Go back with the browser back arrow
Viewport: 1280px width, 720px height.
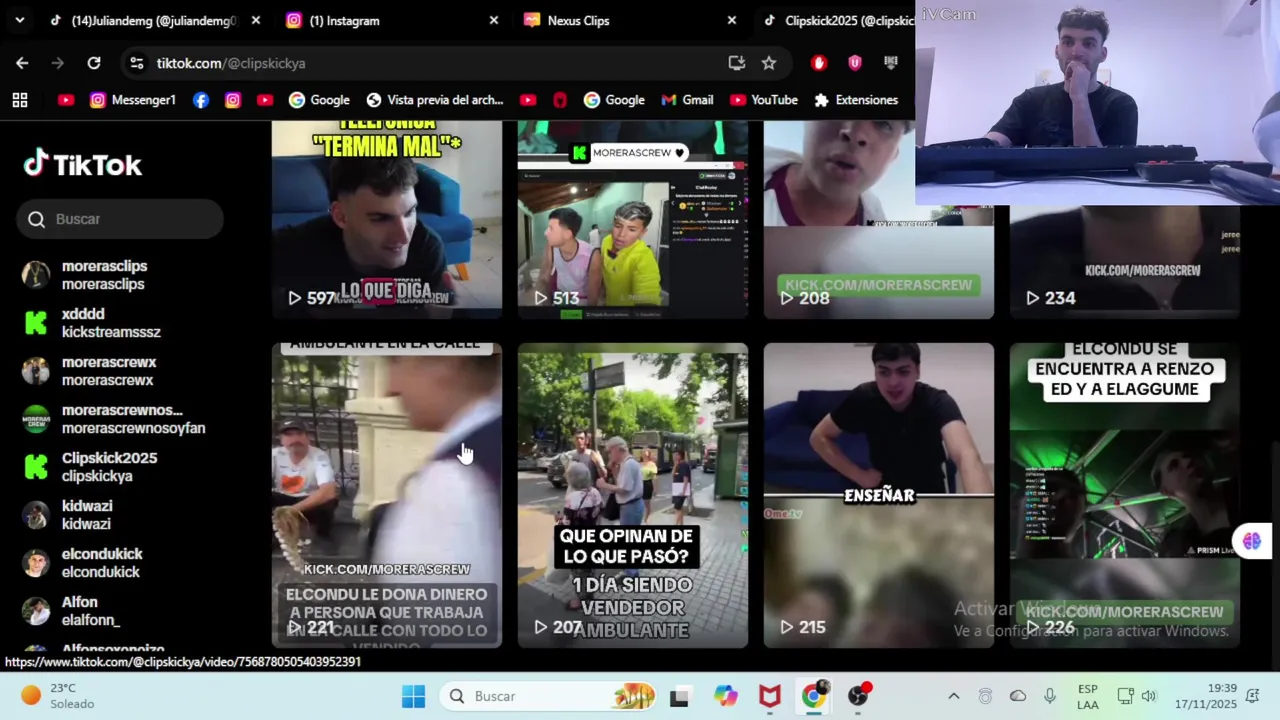(x=22, y=63)
